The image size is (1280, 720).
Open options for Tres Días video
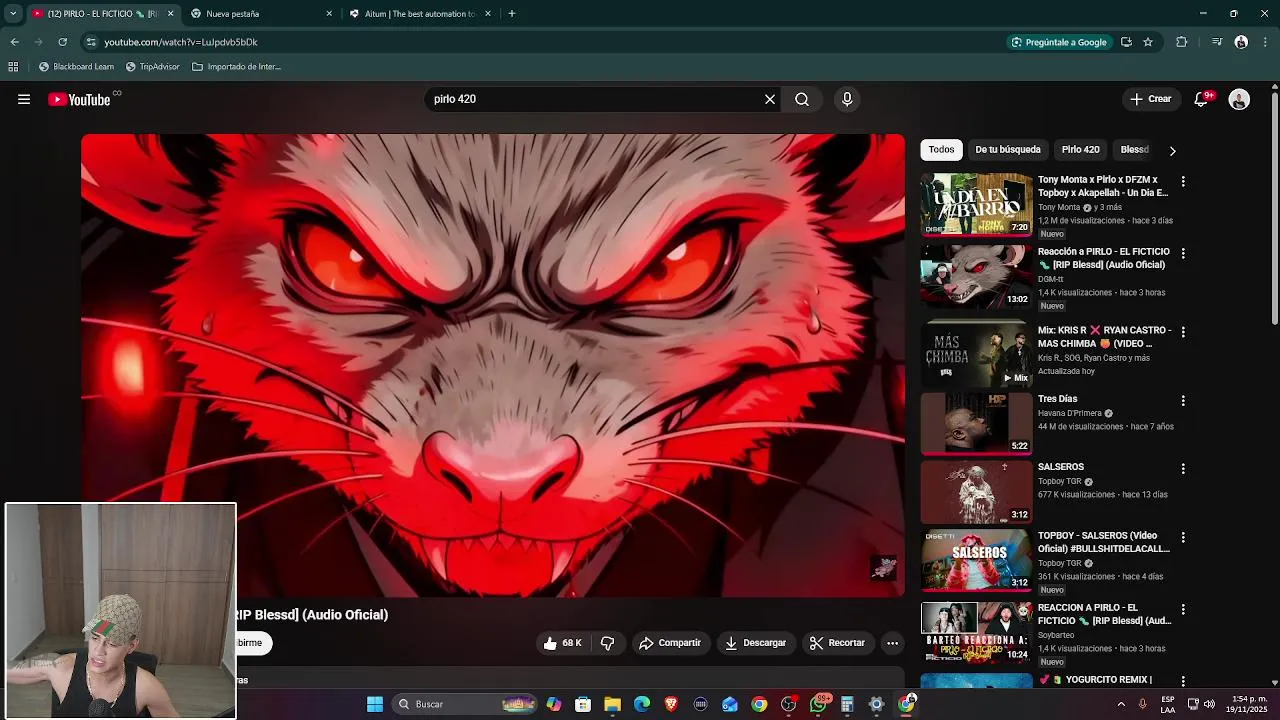1183,400
